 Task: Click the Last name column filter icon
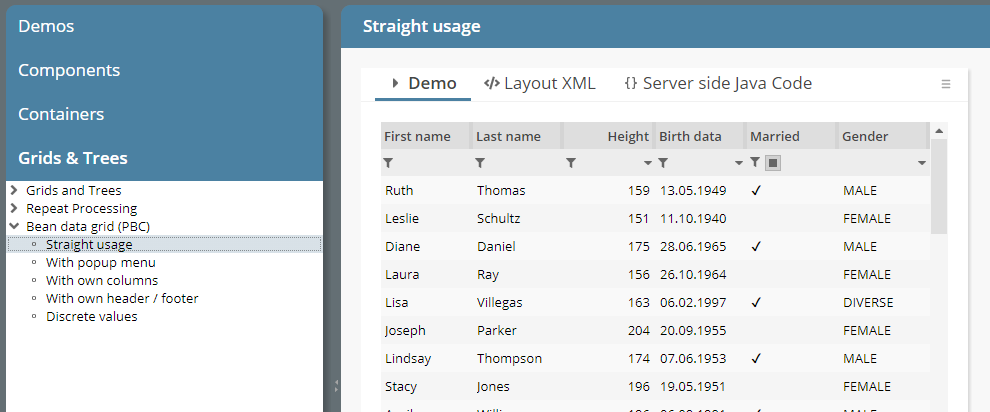coord(480,162)
